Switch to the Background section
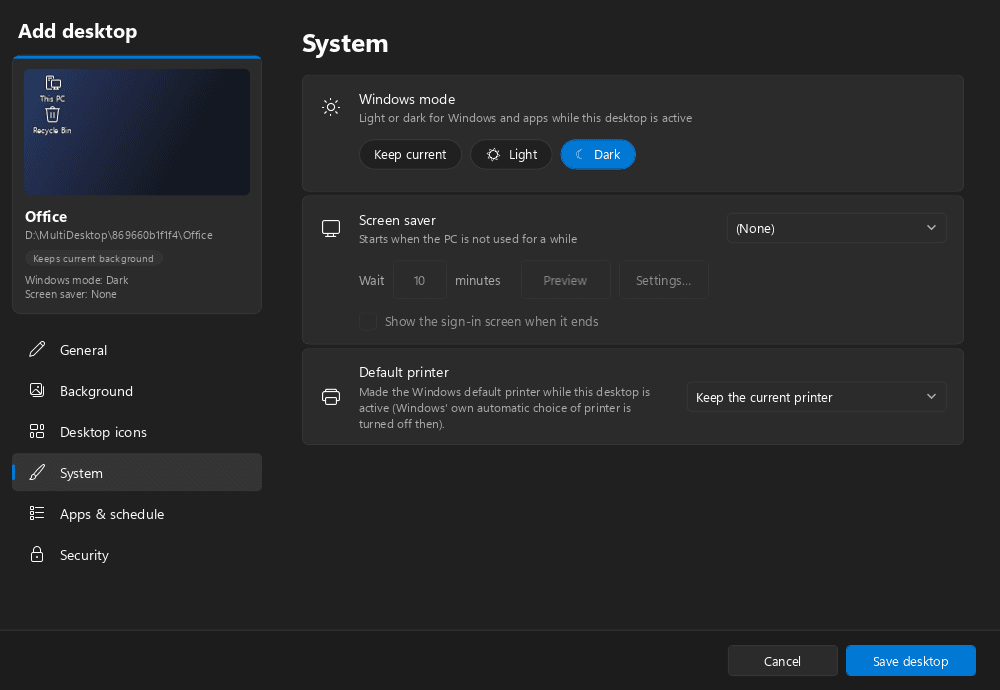 (137, 390)
